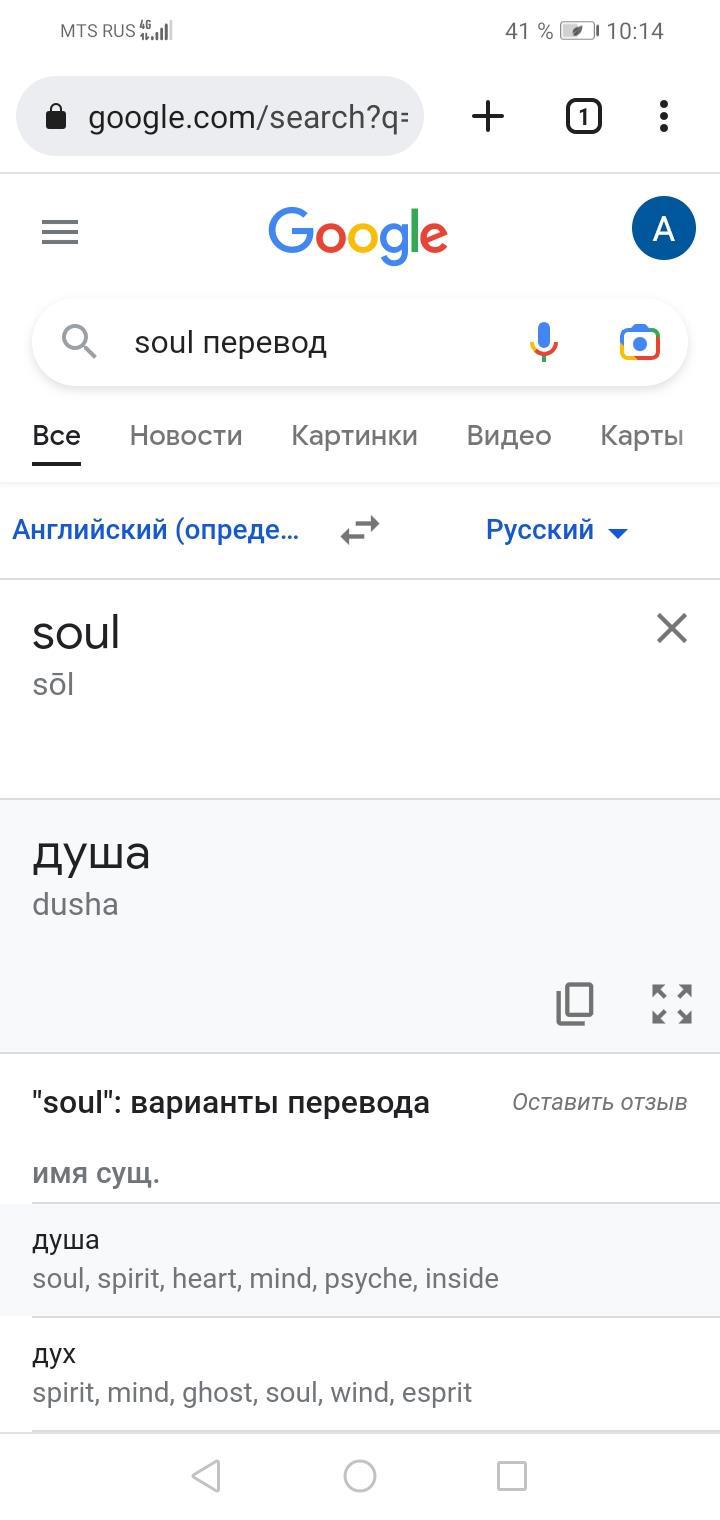Open the Русский target language dropdown
This screenshot has height=1520, width=720.
coord(556,529)
